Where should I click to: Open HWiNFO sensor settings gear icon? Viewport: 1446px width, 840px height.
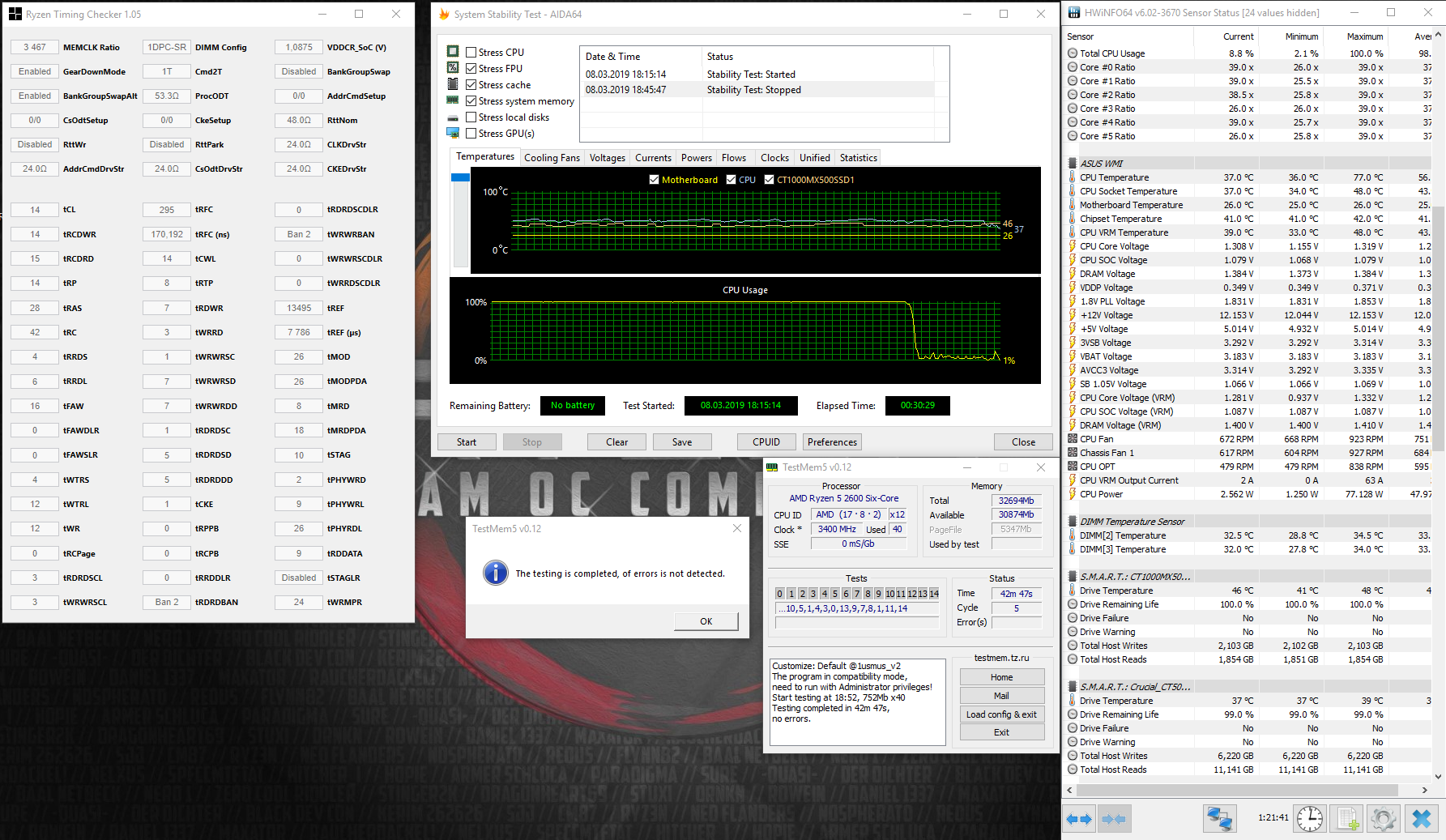tap(1384, 819)
